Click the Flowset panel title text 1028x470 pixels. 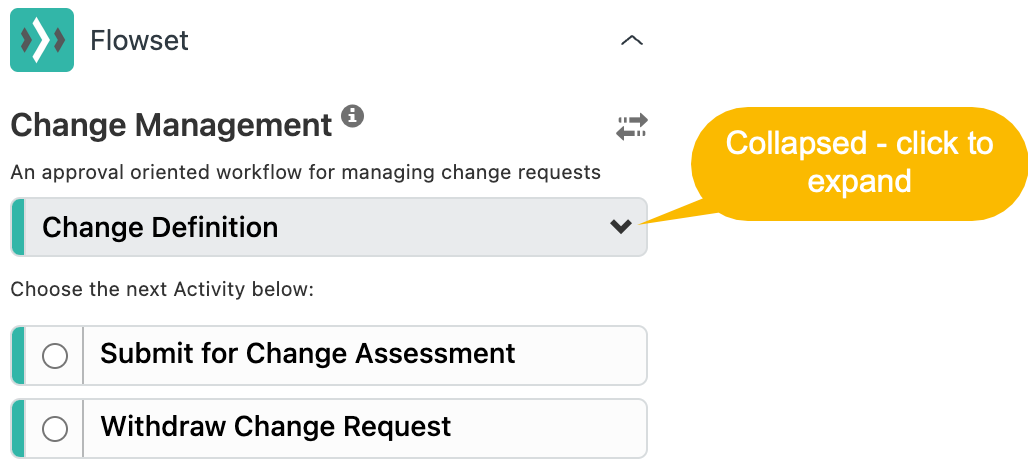pyautogui.click(x=139, y=41)
